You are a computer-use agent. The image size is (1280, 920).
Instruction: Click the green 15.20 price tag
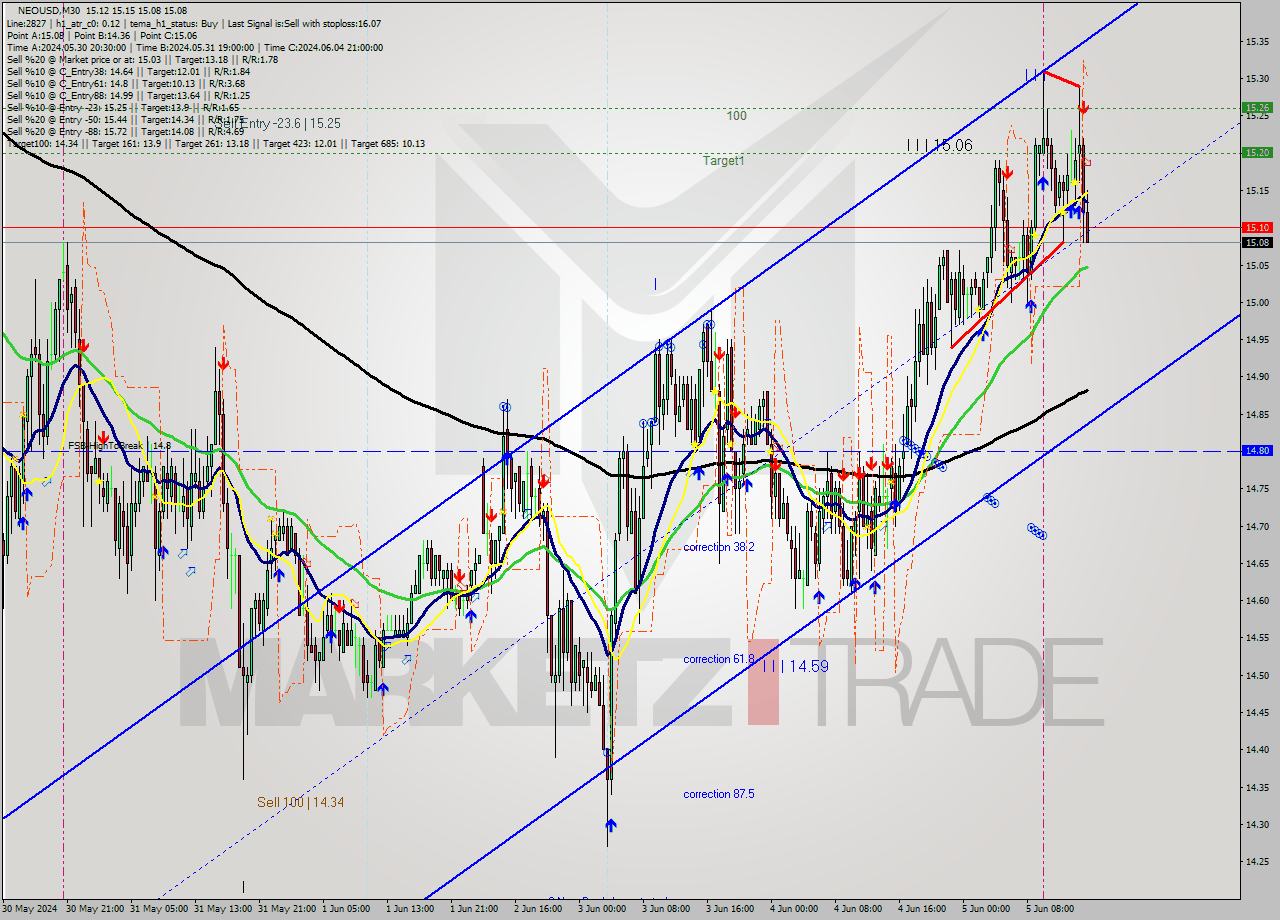[x=1256, y=152]
